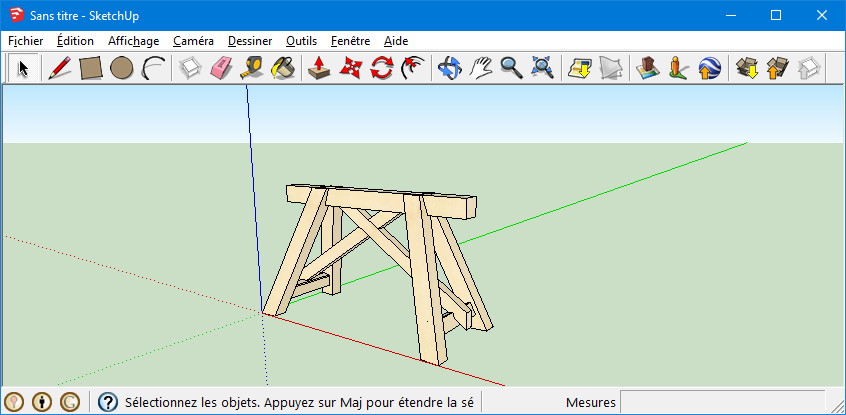846x415 pixels.
Task: Maximize the SketchUp window
Action: (x=776, y=15)
